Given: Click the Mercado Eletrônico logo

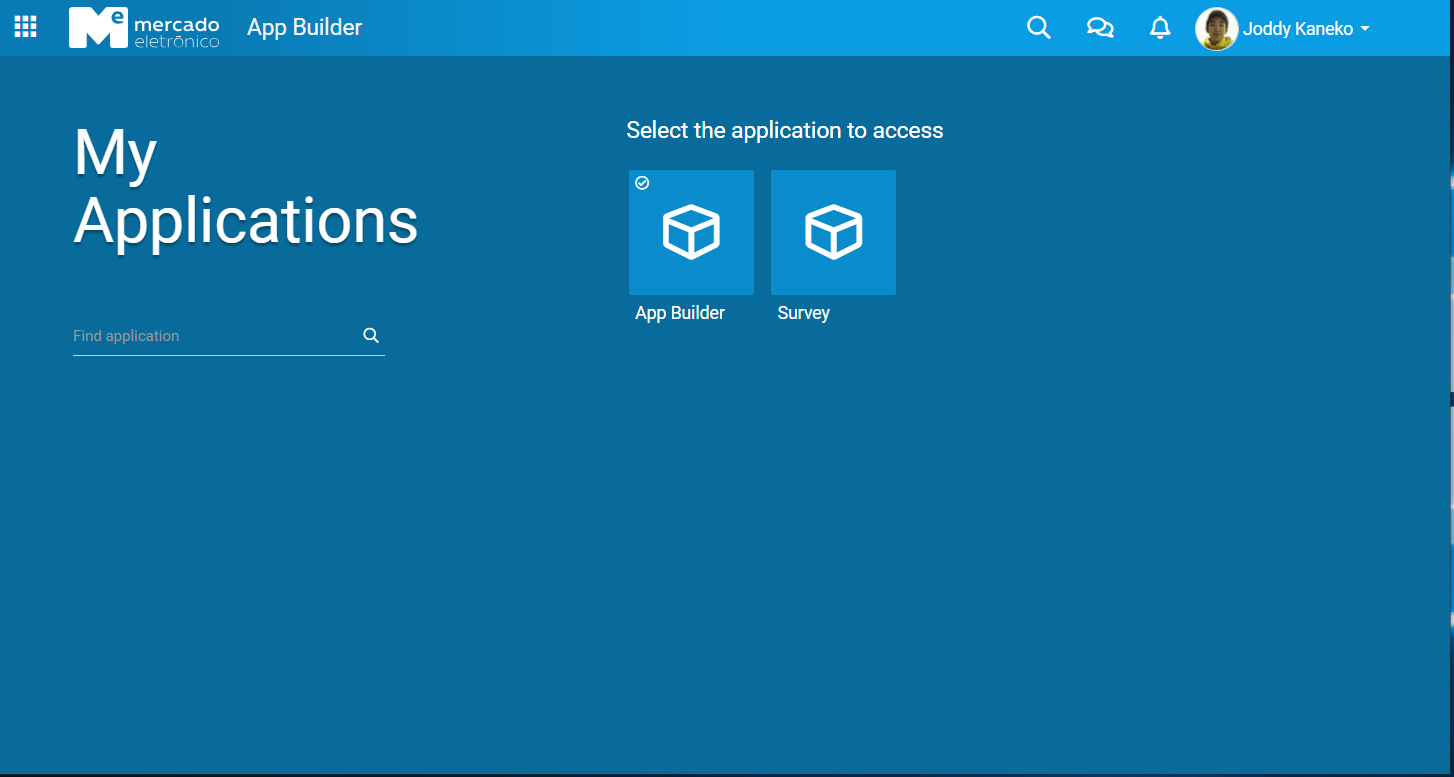Looking at the screenshot, I should click(x=144, y=28).
